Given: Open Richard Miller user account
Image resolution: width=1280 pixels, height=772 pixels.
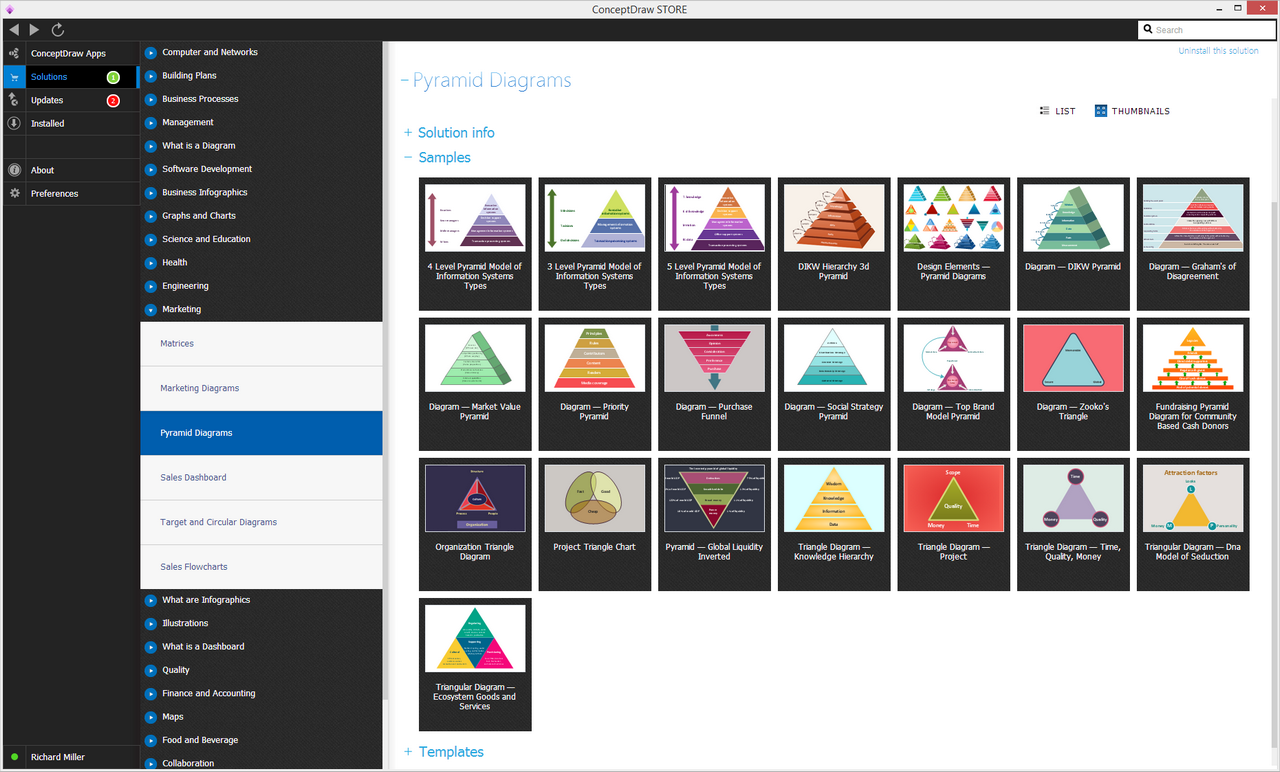Looking at the screenshot, I should tap(58, 758).
